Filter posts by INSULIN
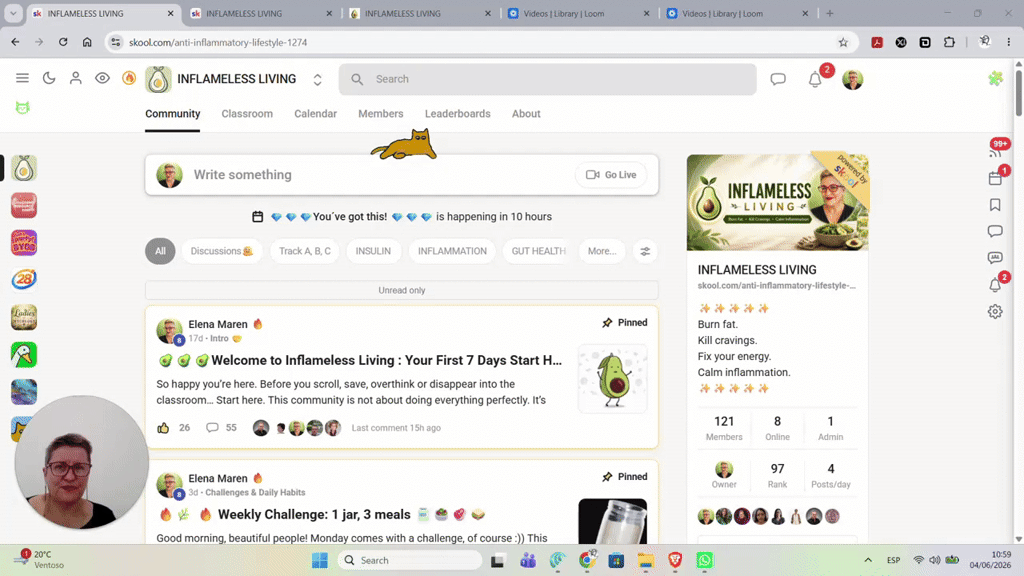Viewport: 1024px width, 576px height. pos(373,251)
